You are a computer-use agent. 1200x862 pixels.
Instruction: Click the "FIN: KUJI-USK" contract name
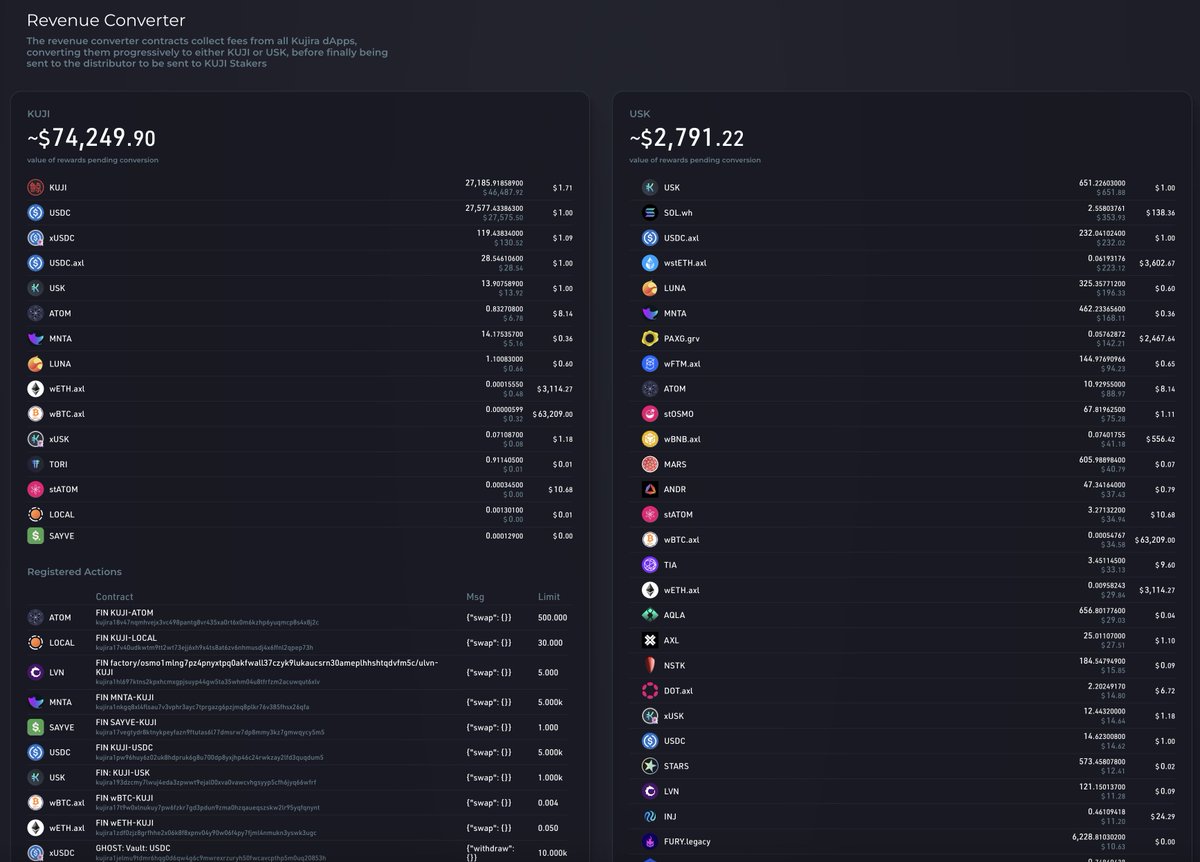click(x=123, y=772)
